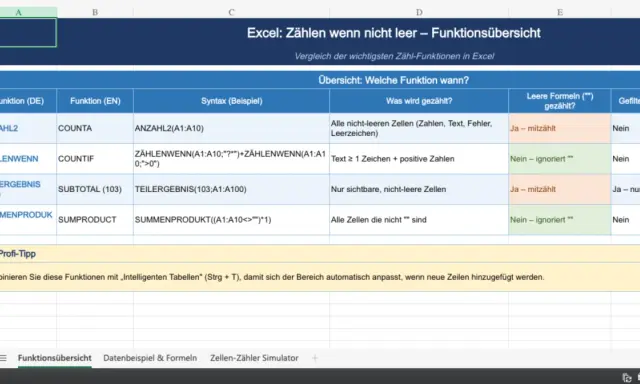
Task: Click 'Nur sichtbare, nicht-leere Zellen' cell
Action: point(419,189)
